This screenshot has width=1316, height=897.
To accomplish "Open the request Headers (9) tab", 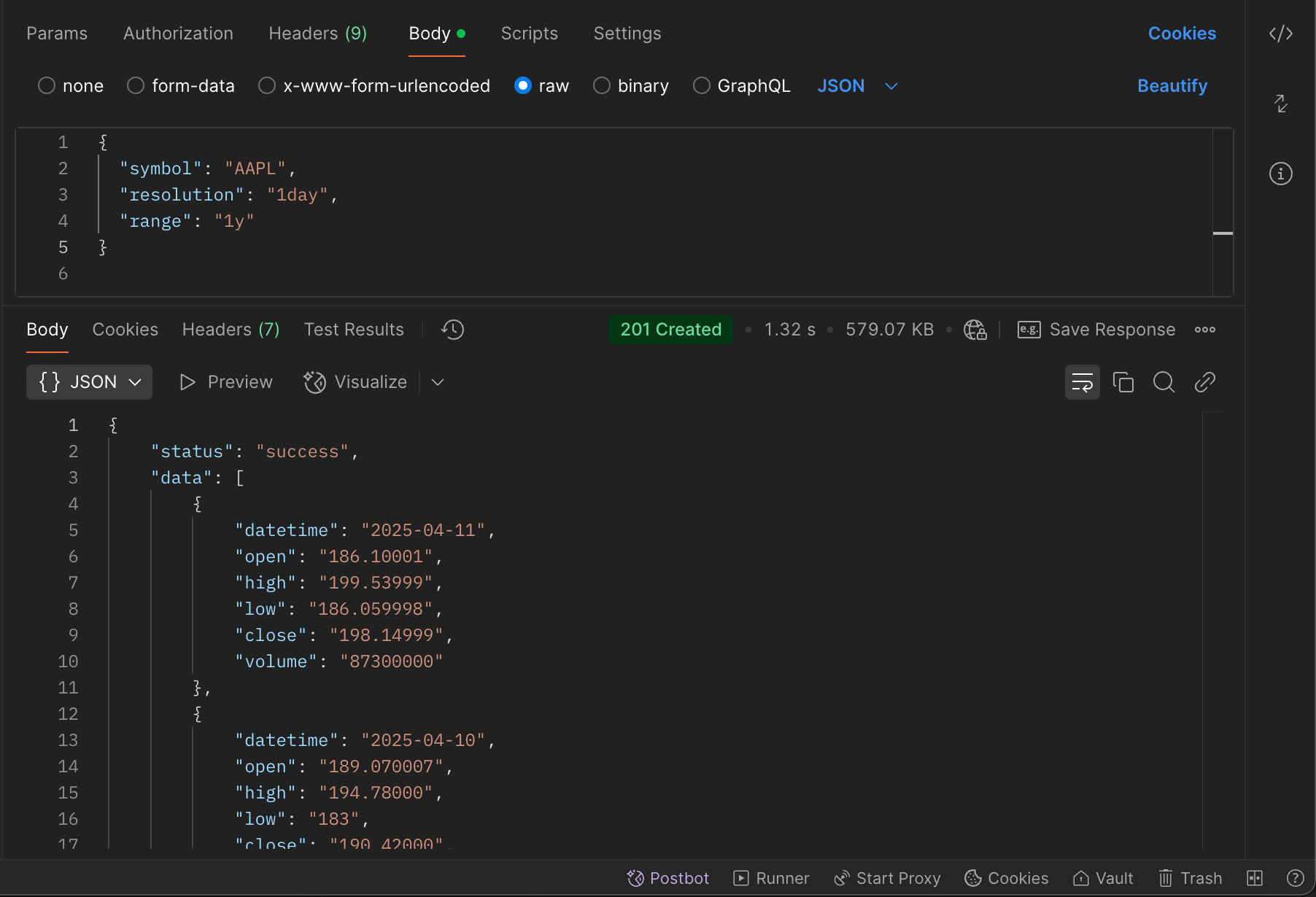I will (318, 34).
